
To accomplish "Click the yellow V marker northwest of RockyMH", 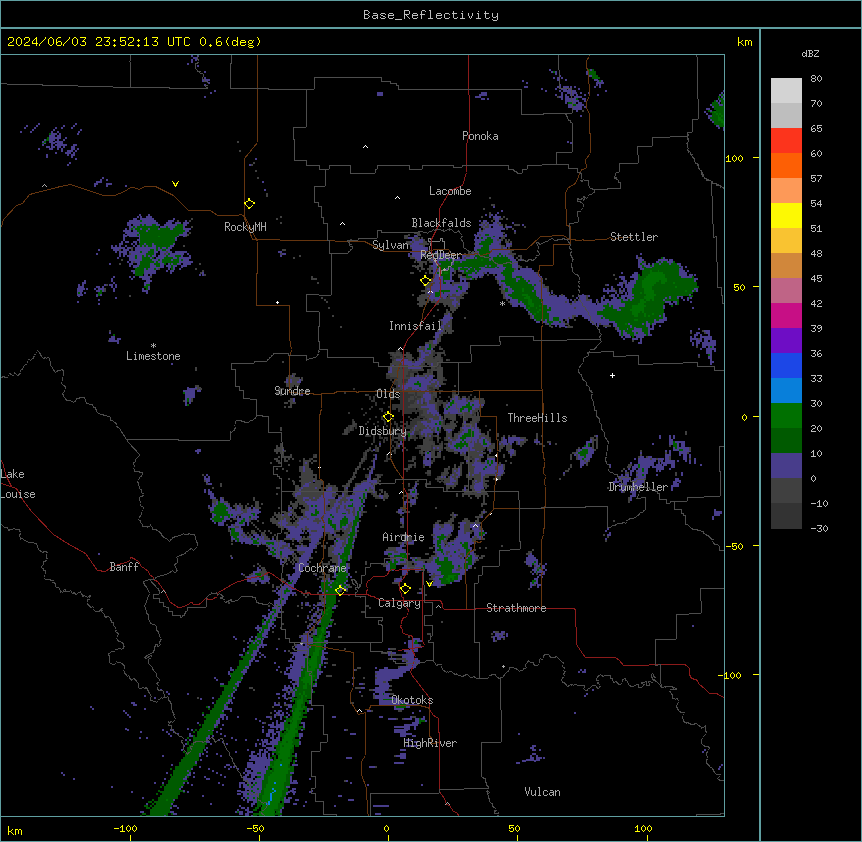I will pos(175,184).
